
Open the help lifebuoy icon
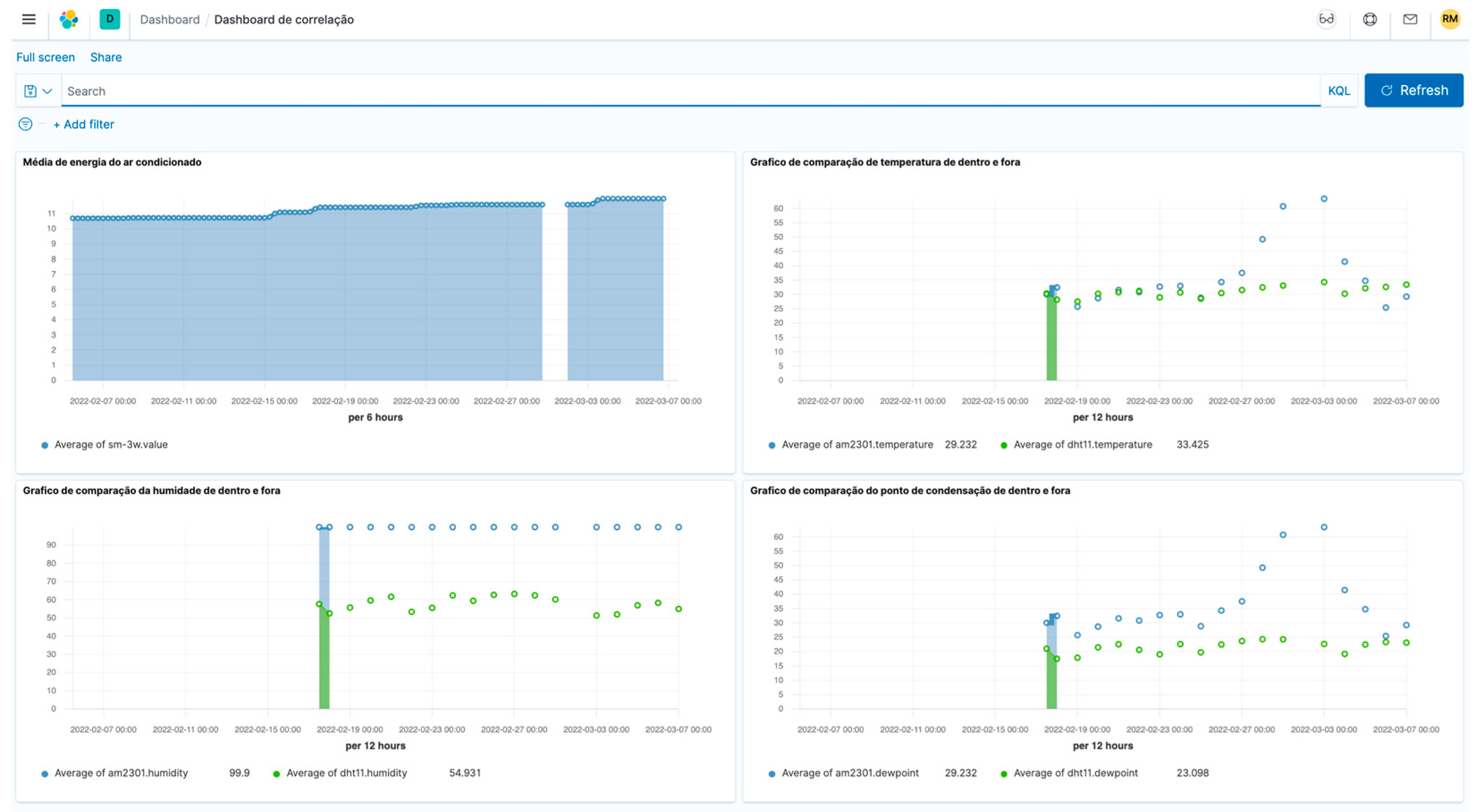pos(1370,20)
